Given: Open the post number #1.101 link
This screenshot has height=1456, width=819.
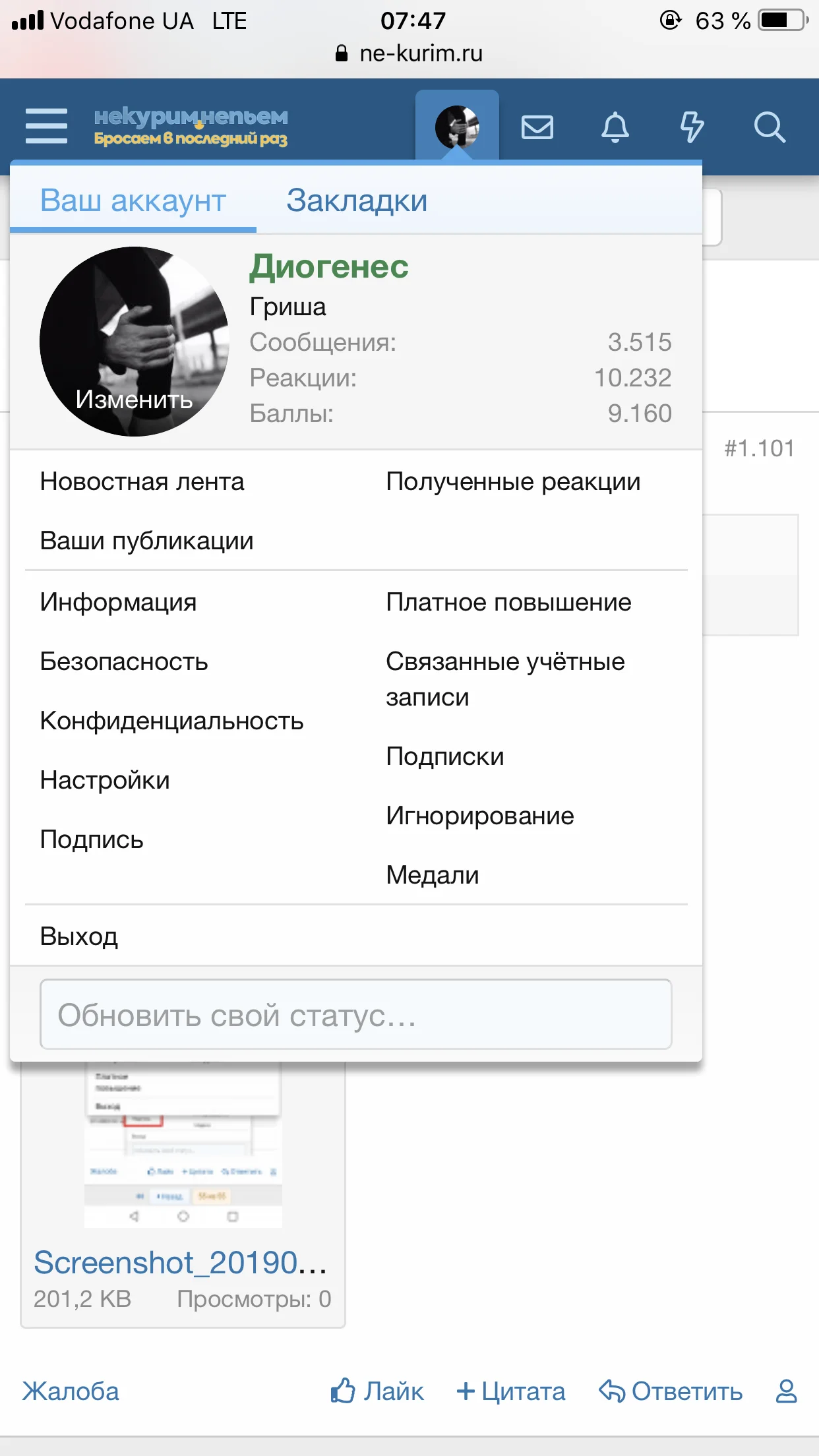Looking at the screenshot, I should (759, 449).
